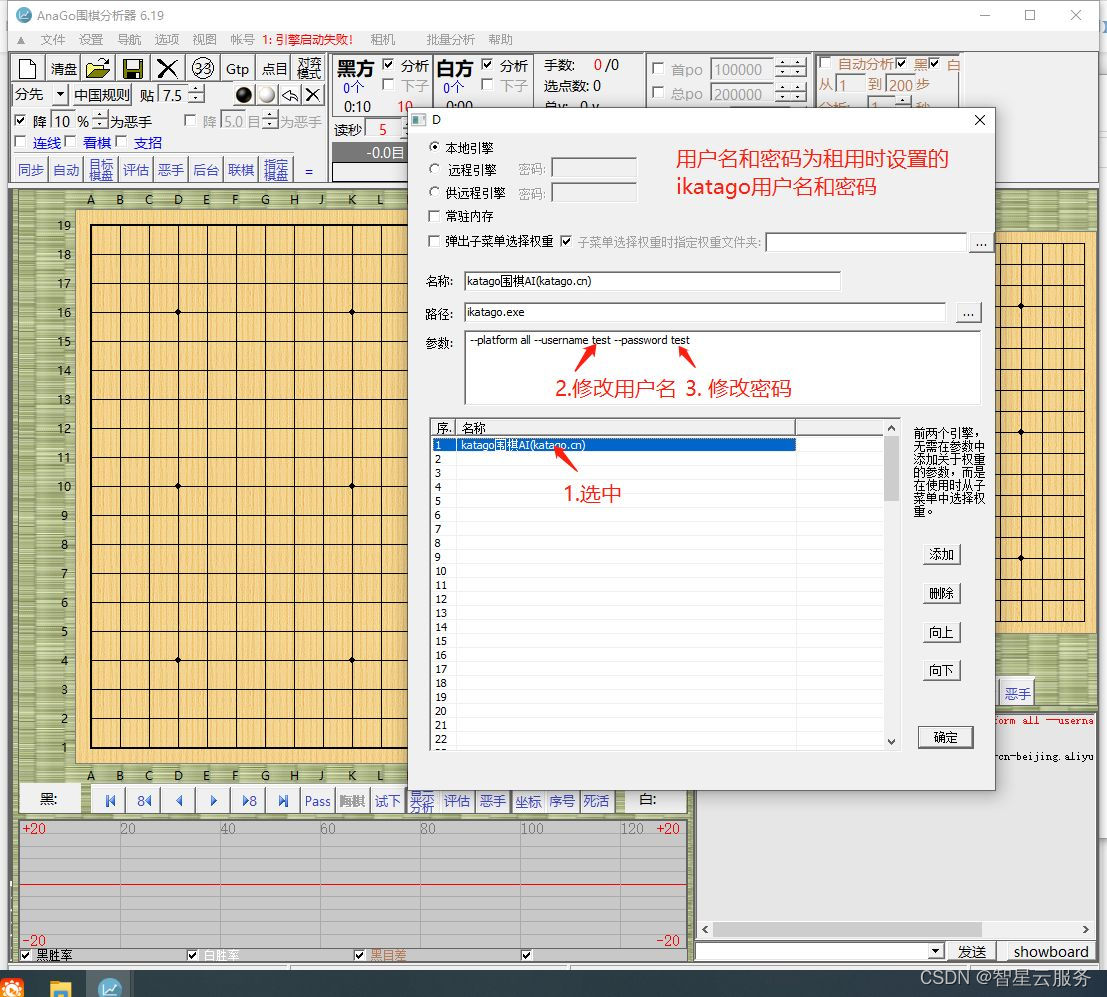The height and width of the screenshot is (997, 1107).
Task: Jump to last move button
Action: pyautogui.click(x=283, y=801)
